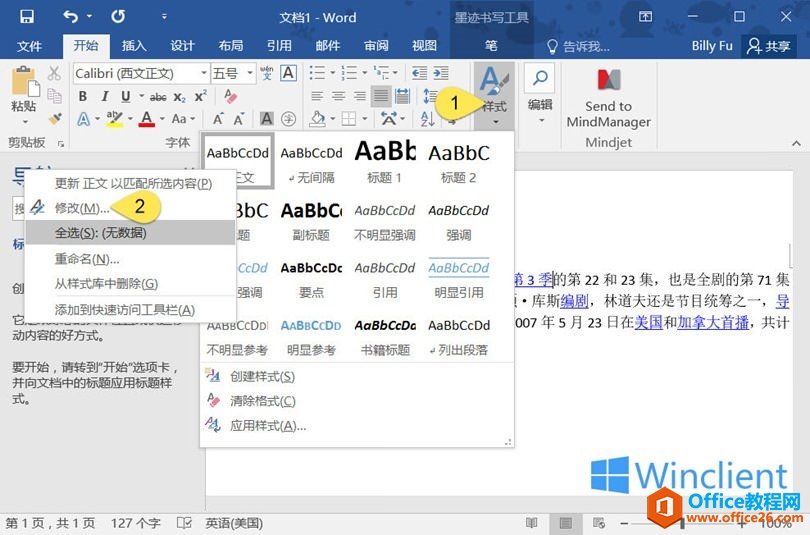
Task: Increase the paragraph indent
Action: click(x=441, y=73)
